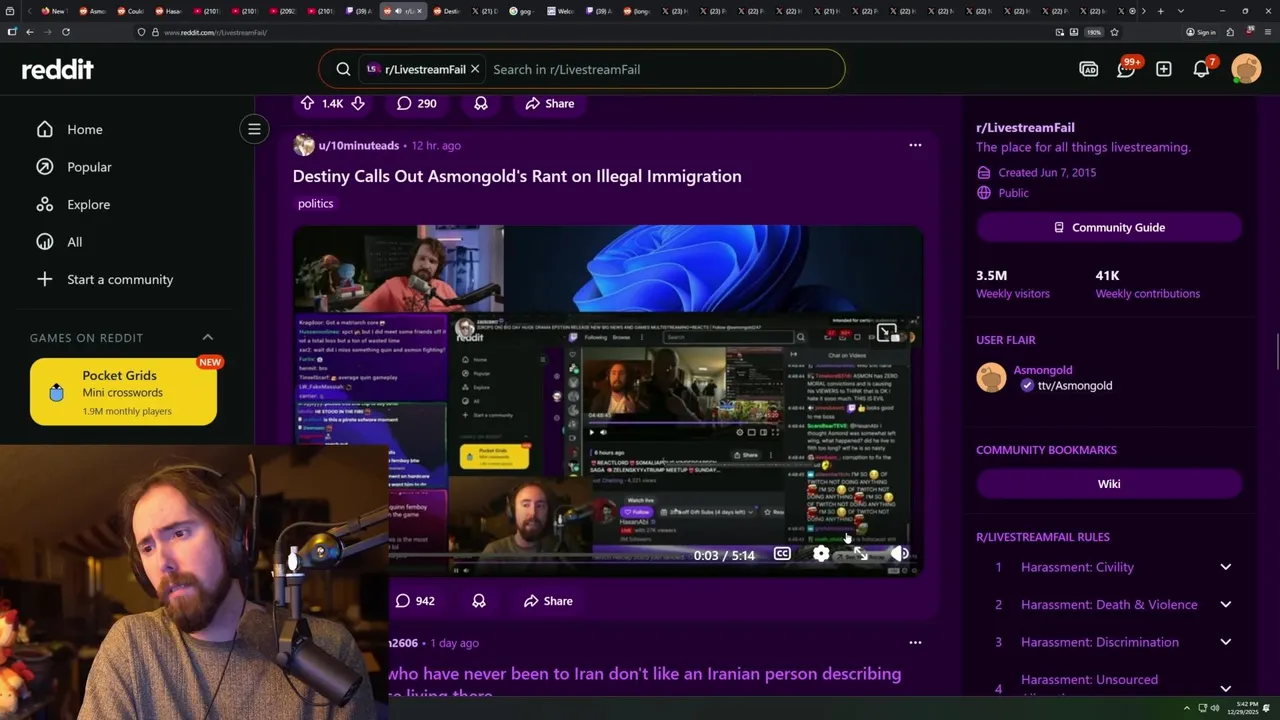Mute the video volume
This screenshot has height=720, width=1280.
[900, 554]
